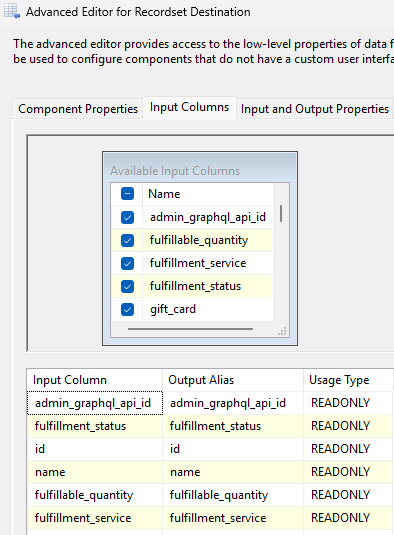
Task: Click the Available Input Columns panel title
Action: pyautogui.click(x=175, y=171)
